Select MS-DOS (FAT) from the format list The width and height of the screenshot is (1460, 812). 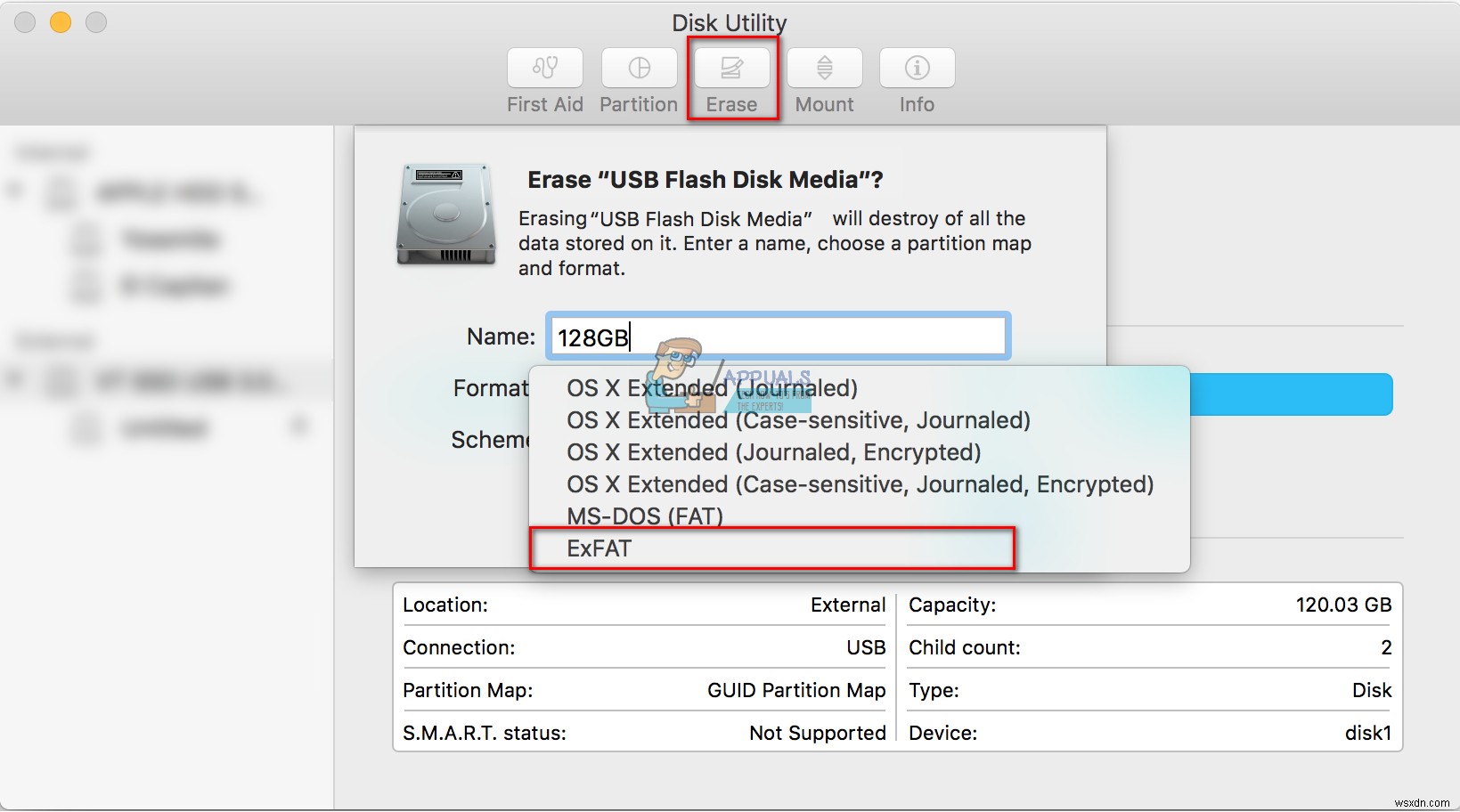645,516
